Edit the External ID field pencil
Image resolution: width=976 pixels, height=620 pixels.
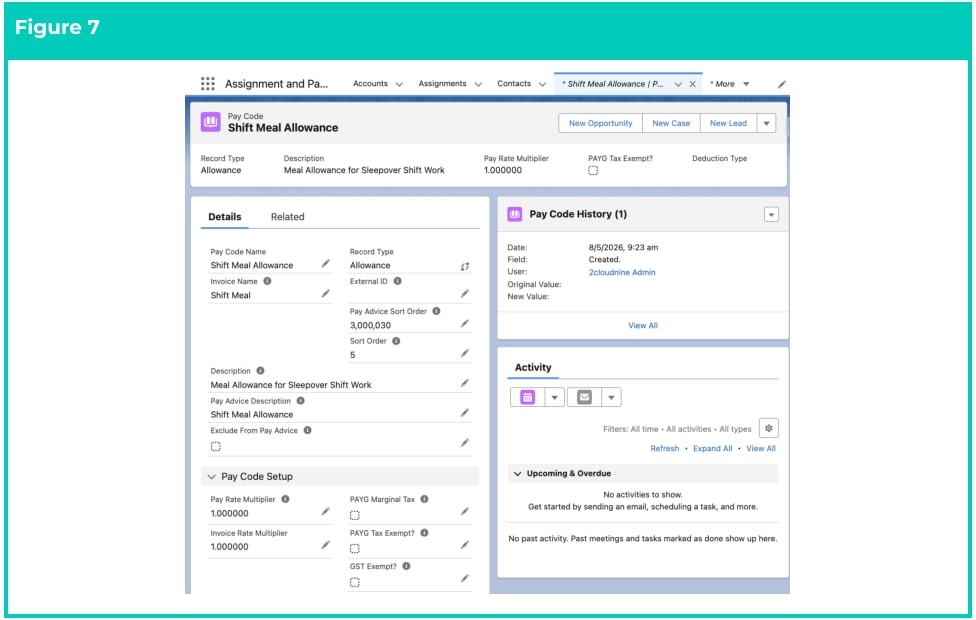pyautogui.click(x=465, y=294)
